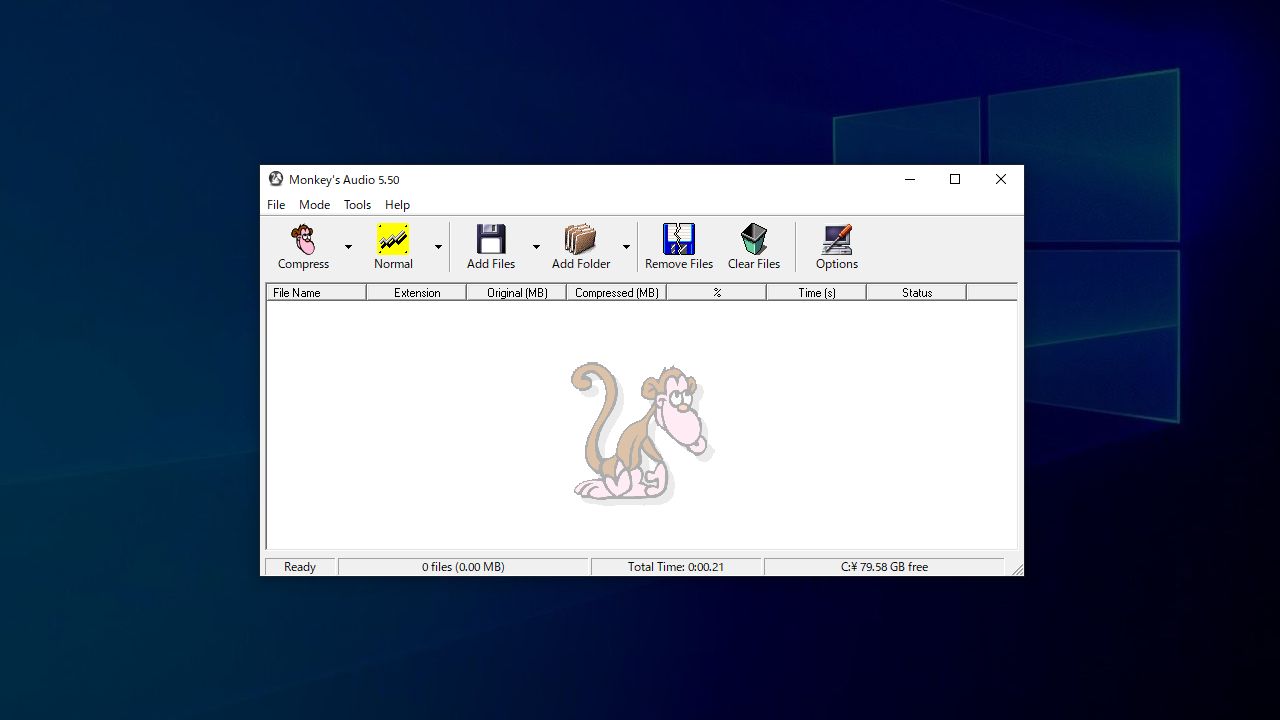Click the Add Folder icon
This screenshot has width=1280, height=720.
point(581,240)
